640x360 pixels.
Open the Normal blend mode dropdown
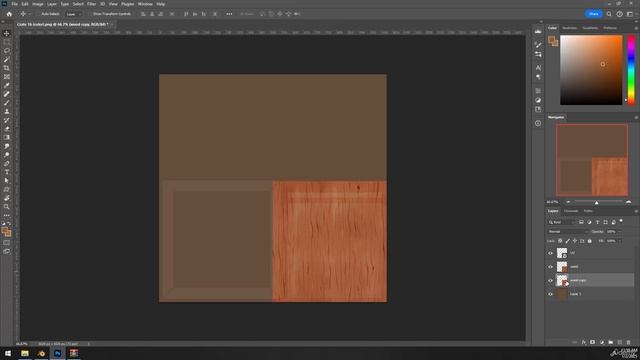[568, 231]
